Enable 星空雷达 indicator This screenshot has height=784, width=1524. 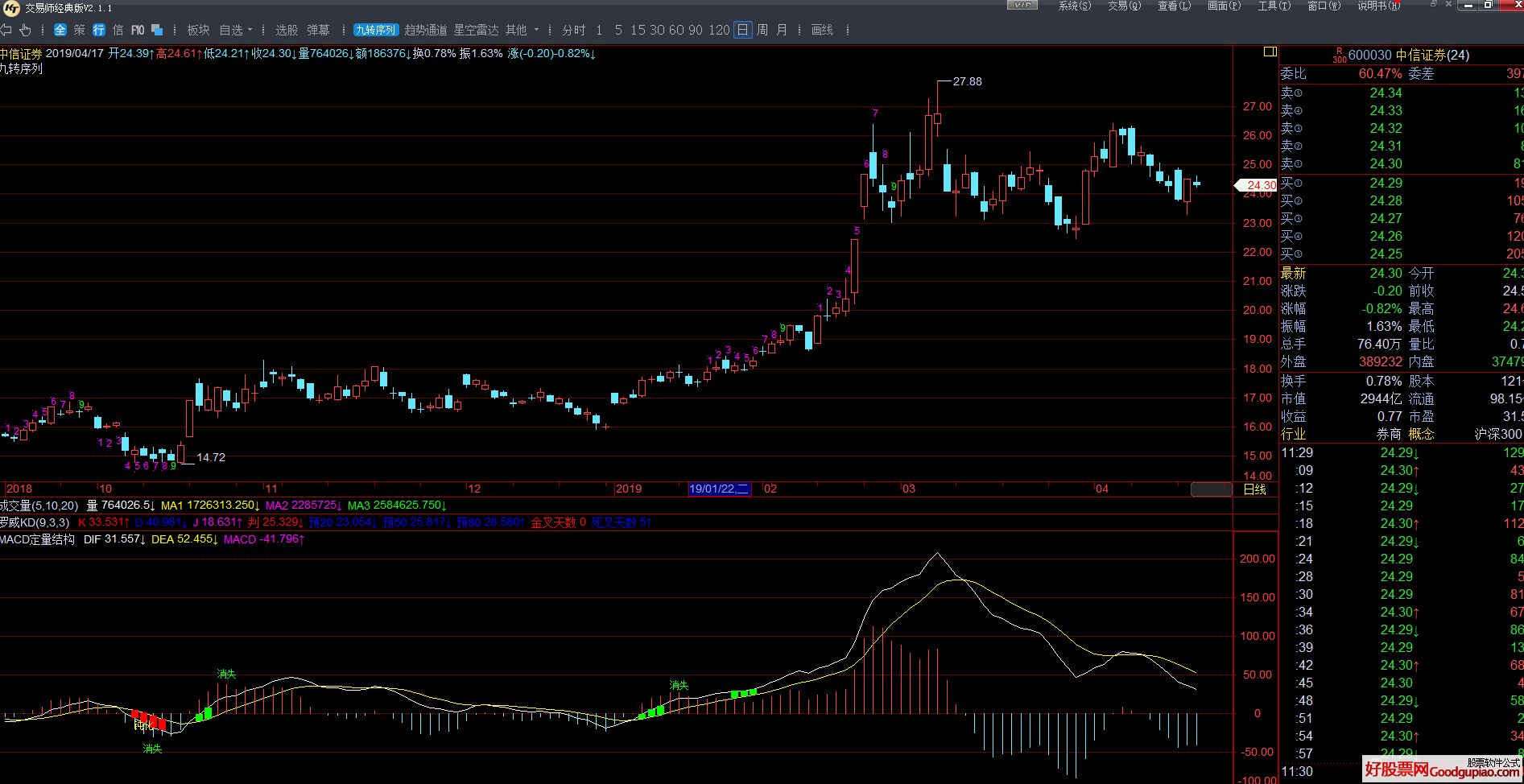click(x=477, y=31)
